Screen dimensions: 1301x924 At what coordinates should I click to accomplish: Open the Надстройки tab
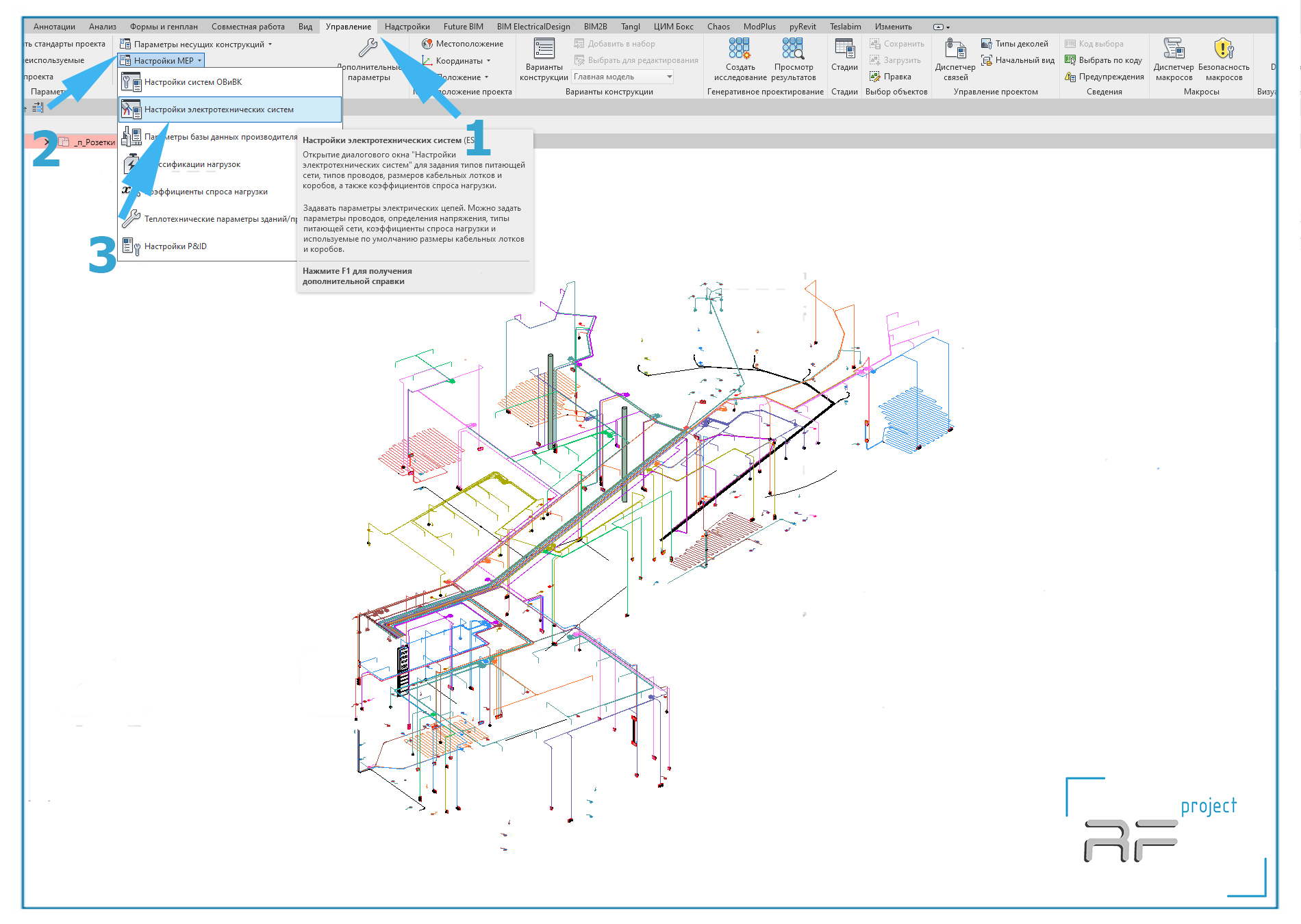(x=407, y=27)
